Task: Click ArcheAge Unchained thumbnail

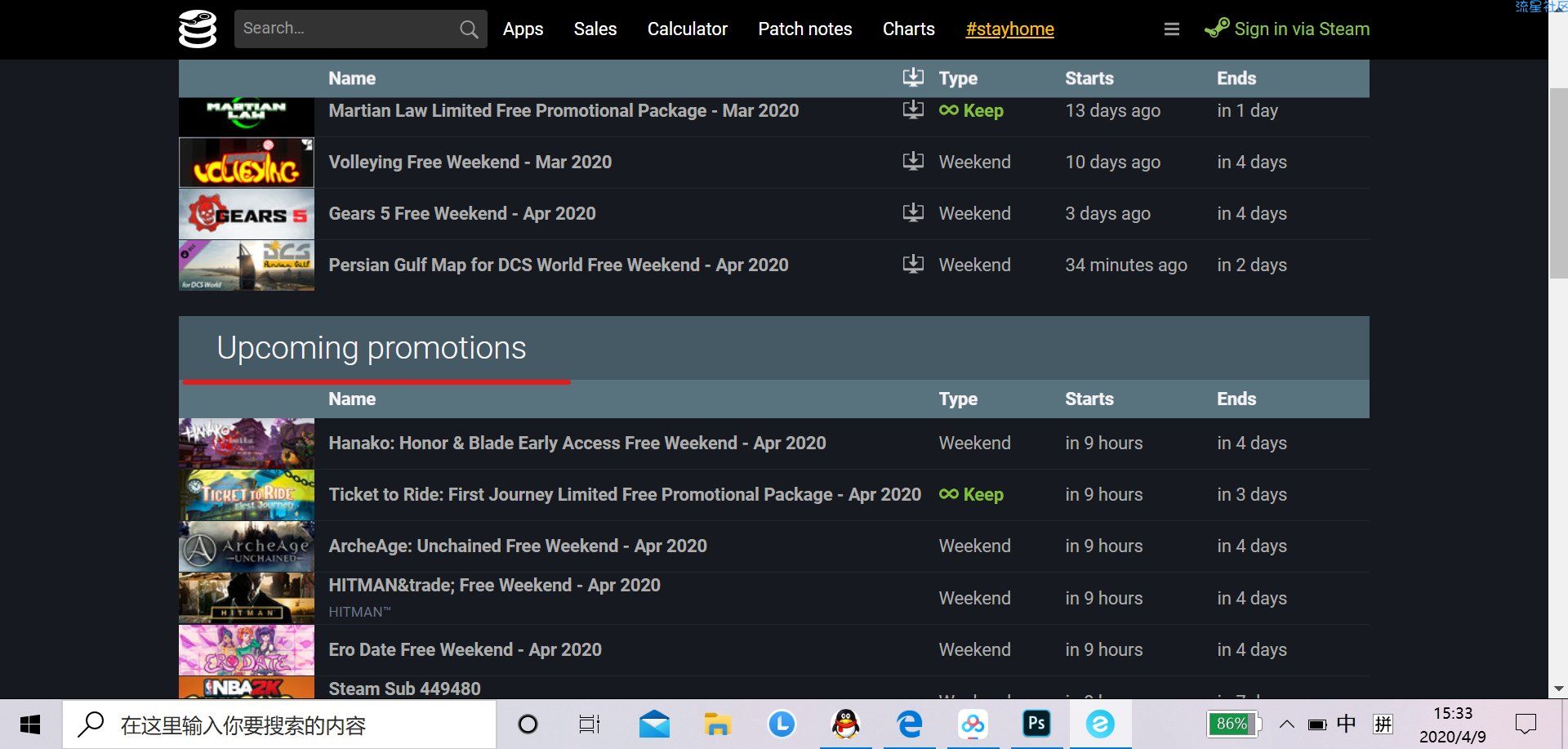Action: point(246,546)
